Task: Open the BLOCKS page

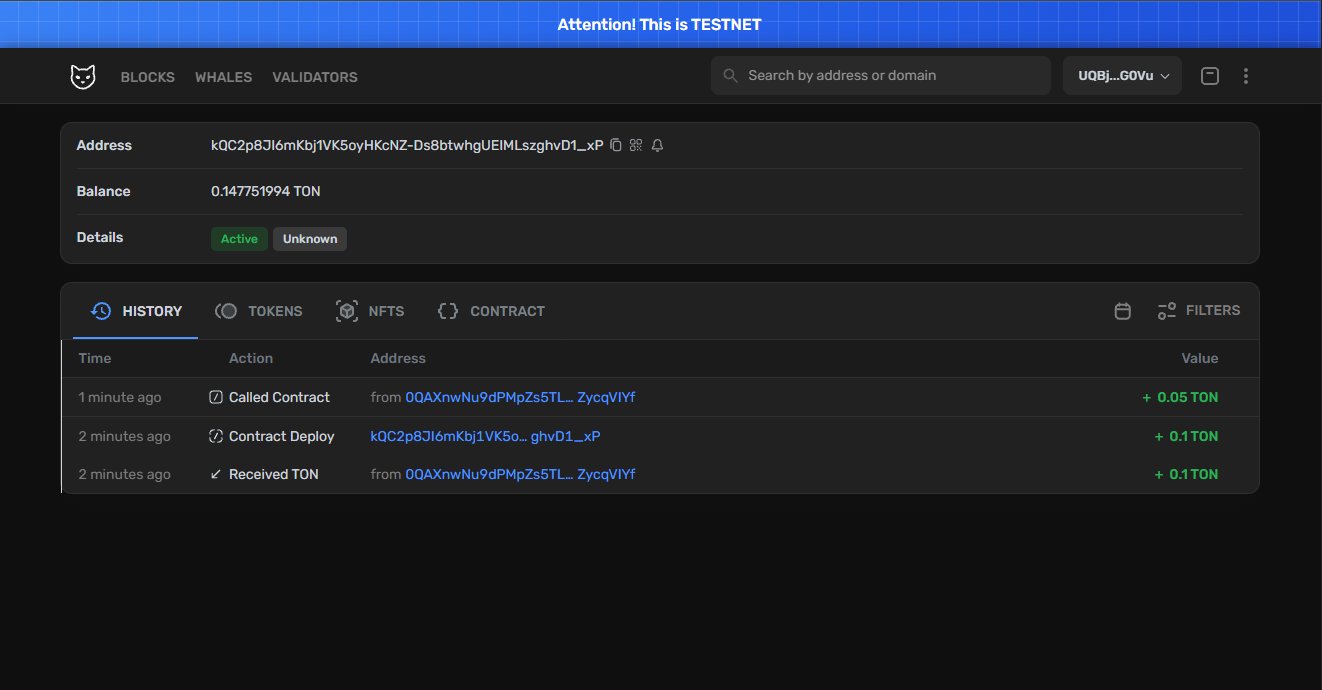Action: pyautogui.click(x=148, y=77)
